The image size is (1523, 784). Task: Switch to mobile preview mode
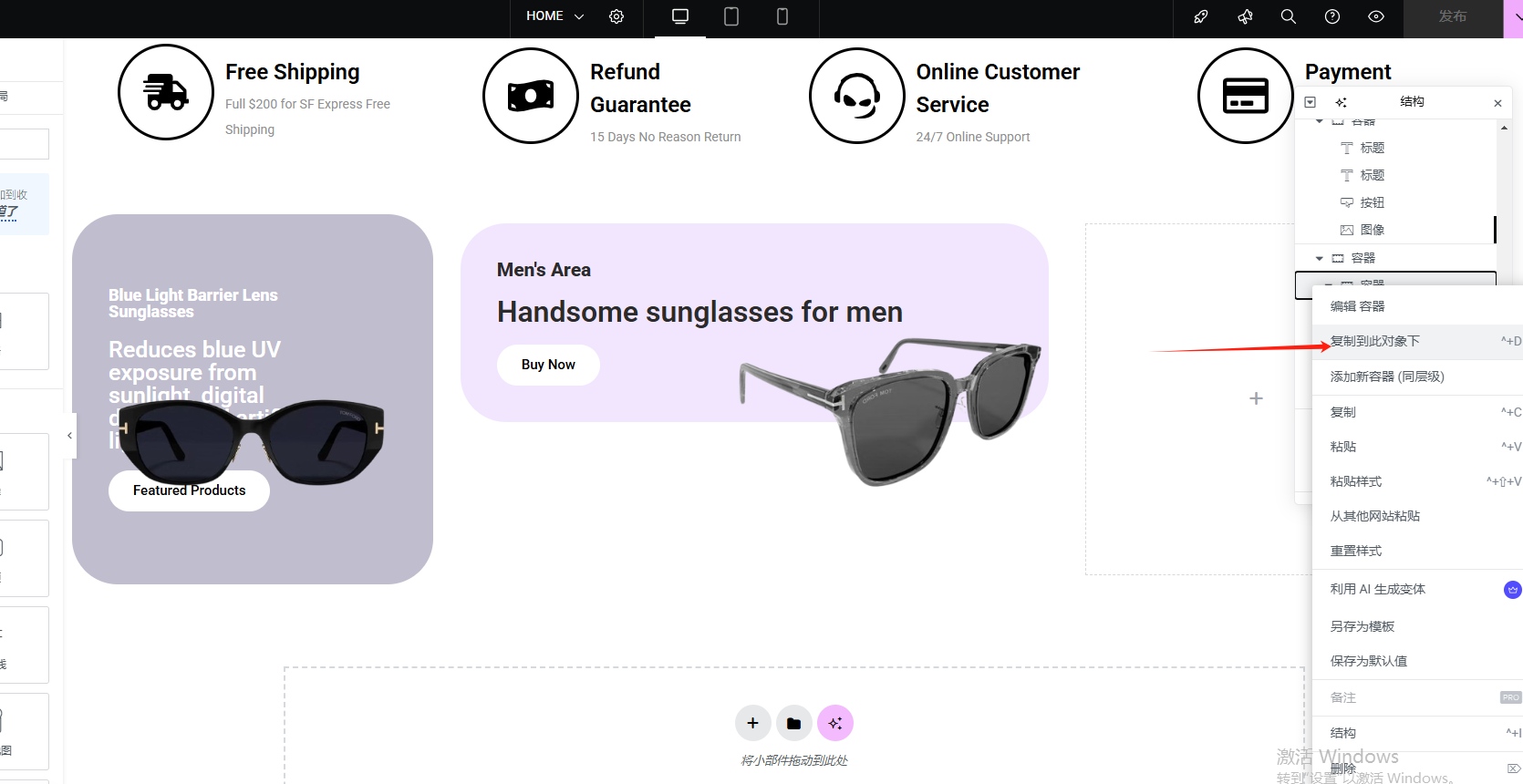(x=782, y=16)
